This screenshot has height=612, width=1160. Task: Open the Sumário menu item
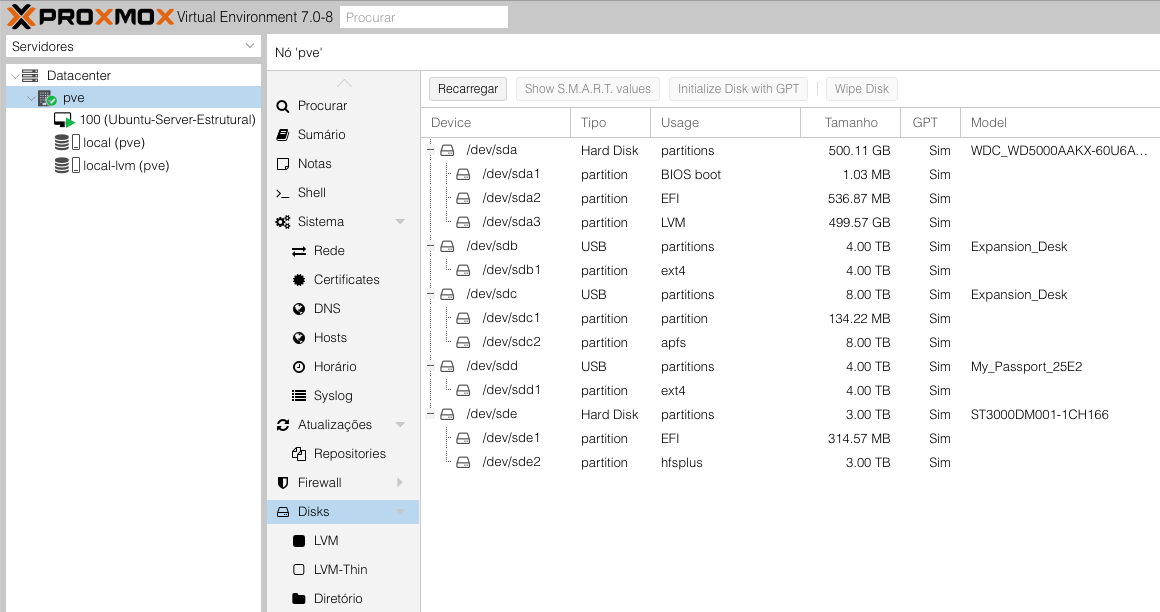click(x=321, y=135)
